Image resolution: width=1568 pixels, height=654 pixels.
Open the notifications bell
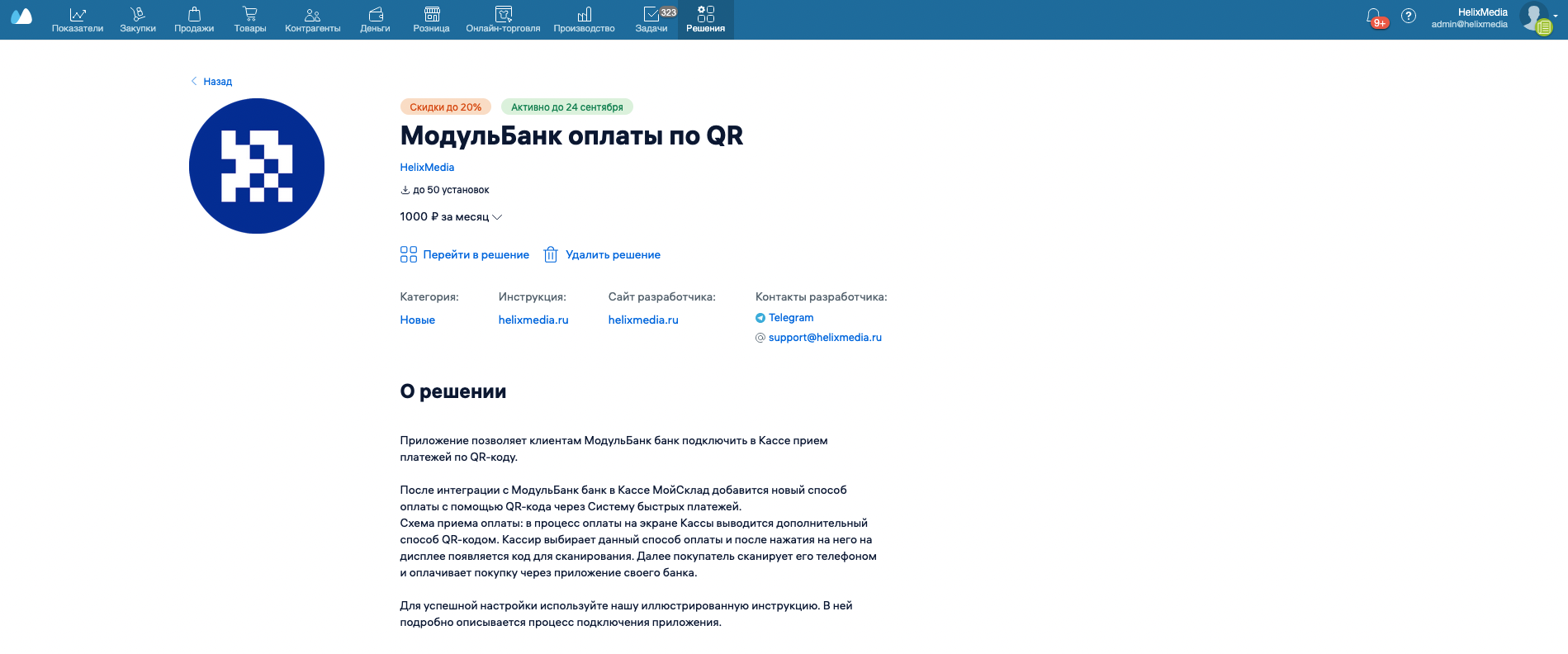(1374, 17)
